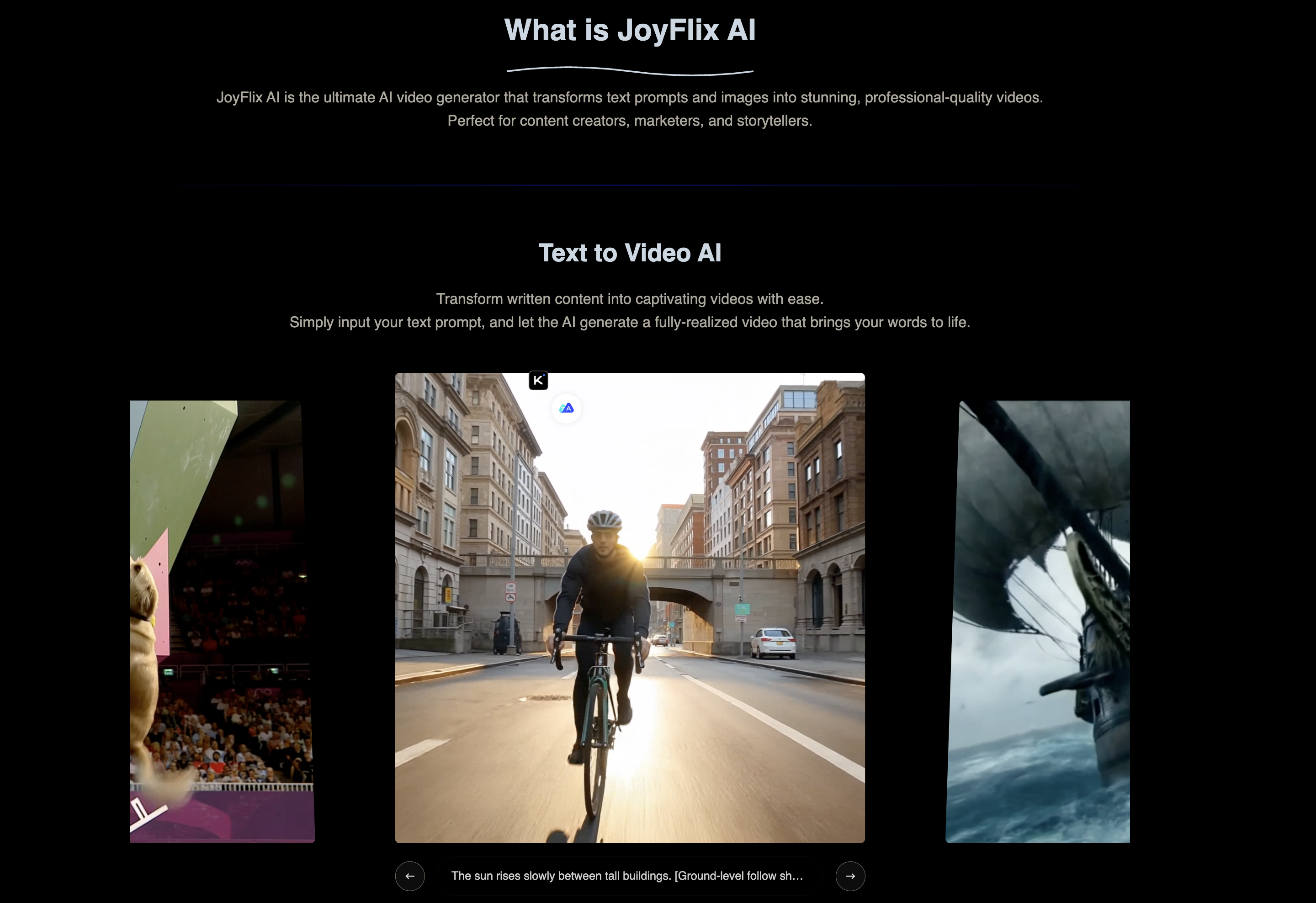Click the What is JoyFlix AI heading

click(x=630, y=30)
